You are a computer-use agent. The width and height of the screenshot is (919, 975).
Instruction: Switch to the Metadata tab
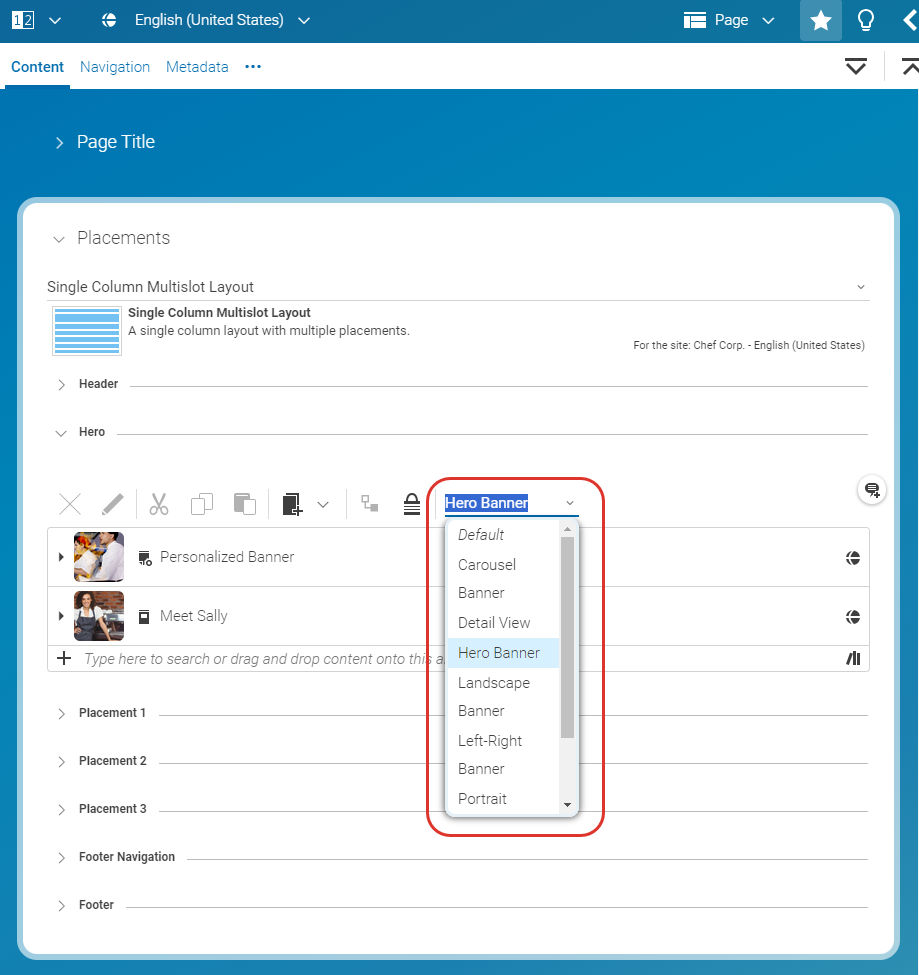196,66
